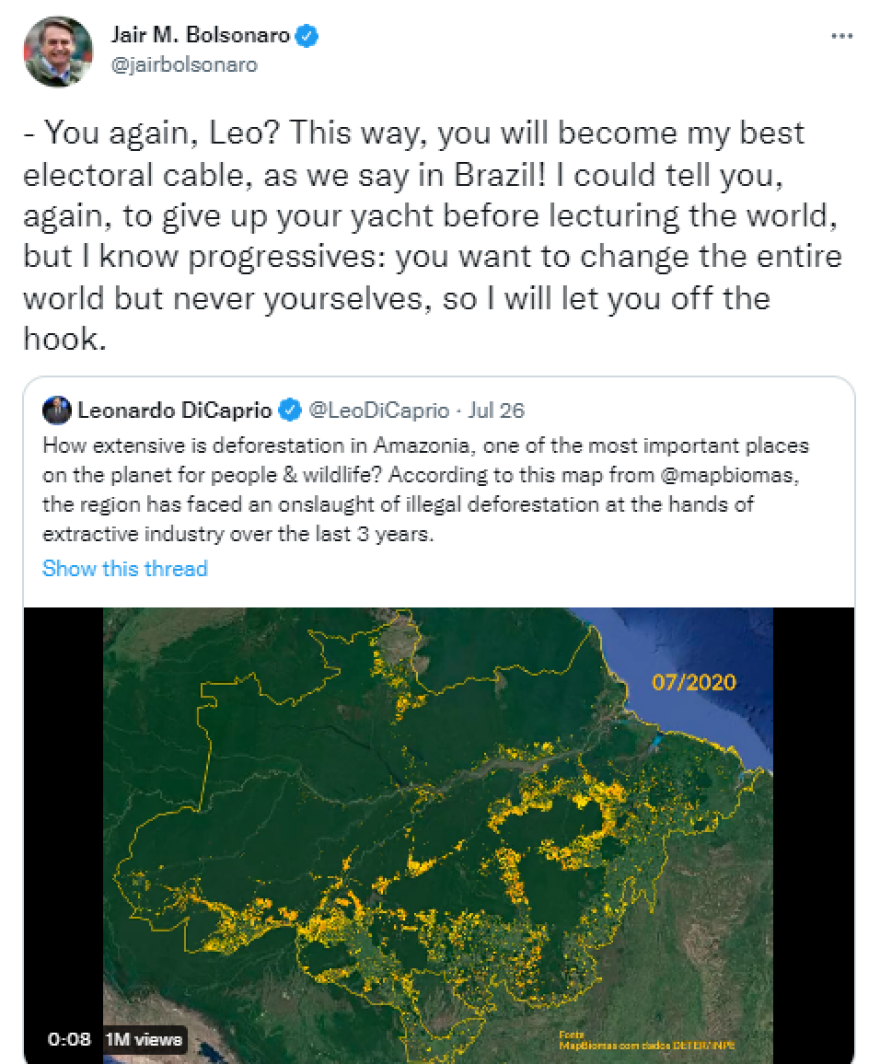Open the three-dot more options menu
The image size is (880, 1064).
842,36
